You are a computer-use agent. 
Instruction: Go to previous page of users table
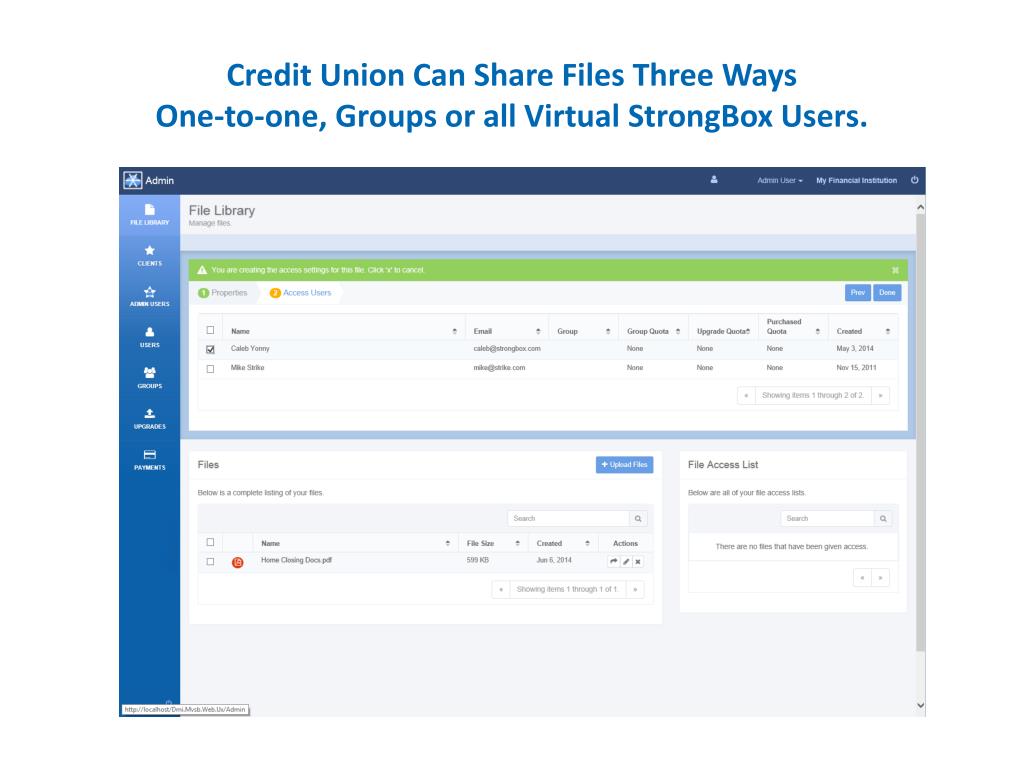746,395
